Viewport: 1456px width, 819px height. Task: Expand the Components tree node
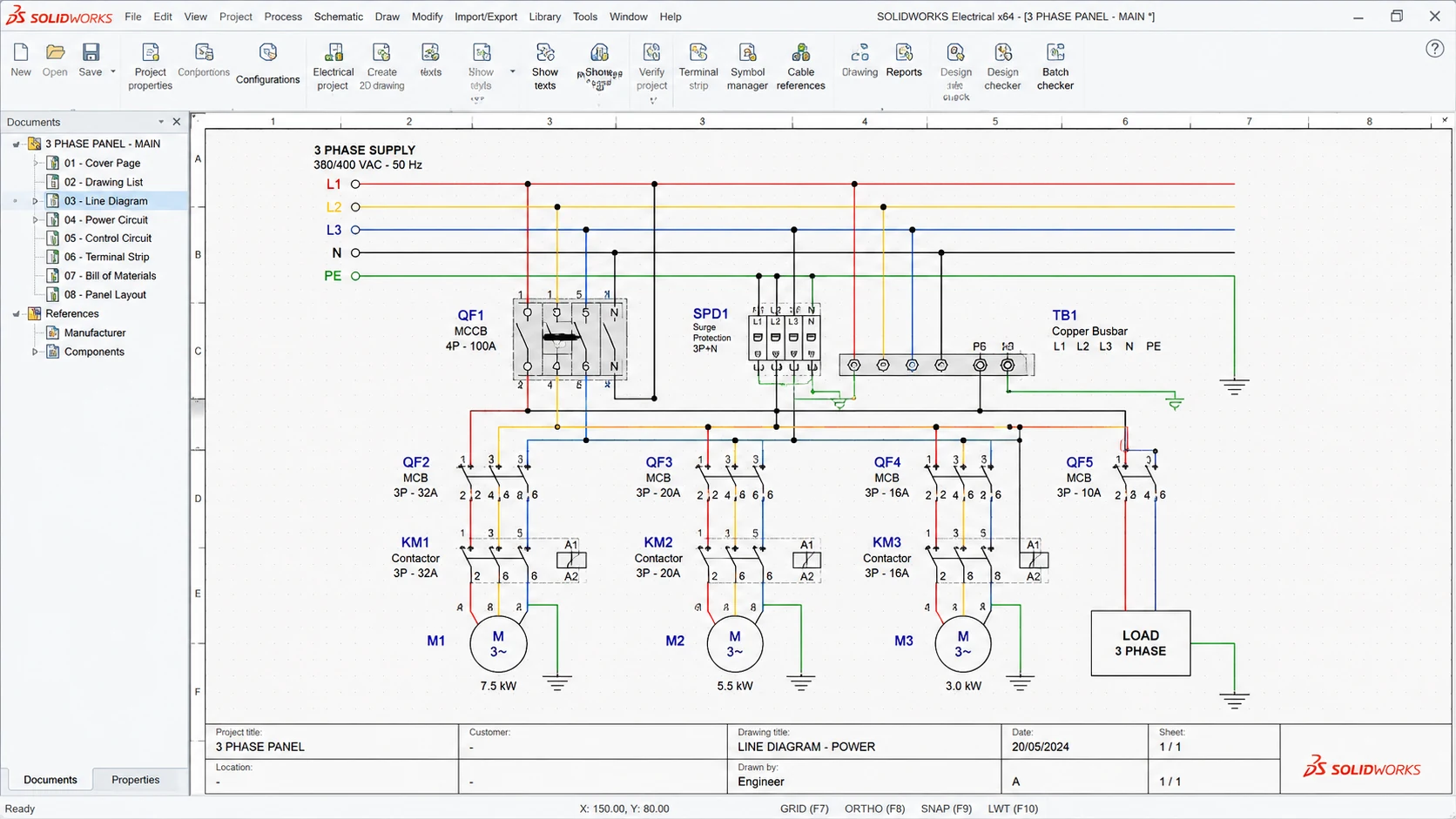click(x=36, y=352)
